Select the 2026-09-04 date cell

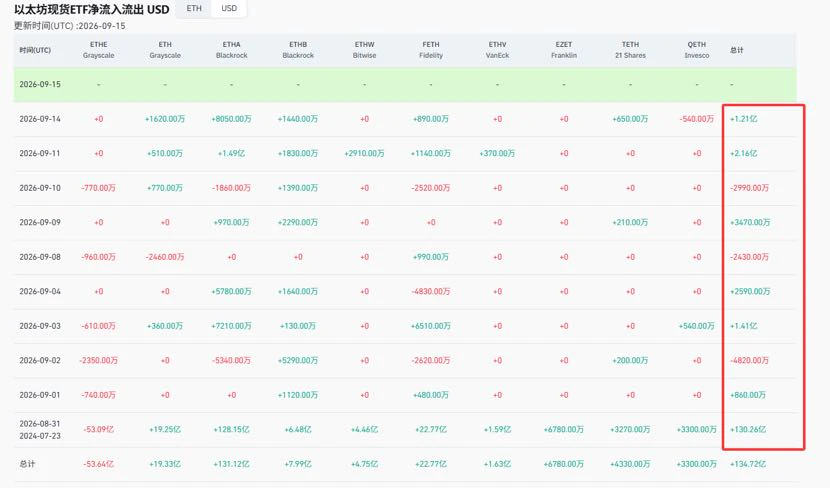(x=40, y=292)
